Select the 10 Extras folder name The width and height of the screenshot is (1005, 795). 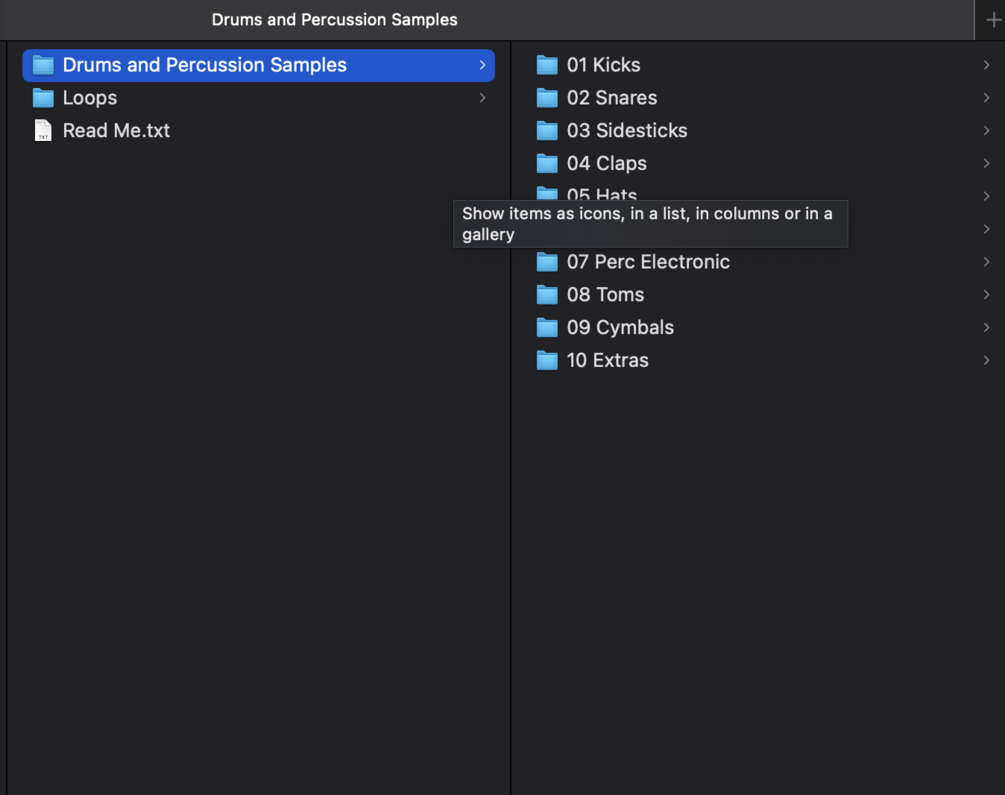pos(607,361)
